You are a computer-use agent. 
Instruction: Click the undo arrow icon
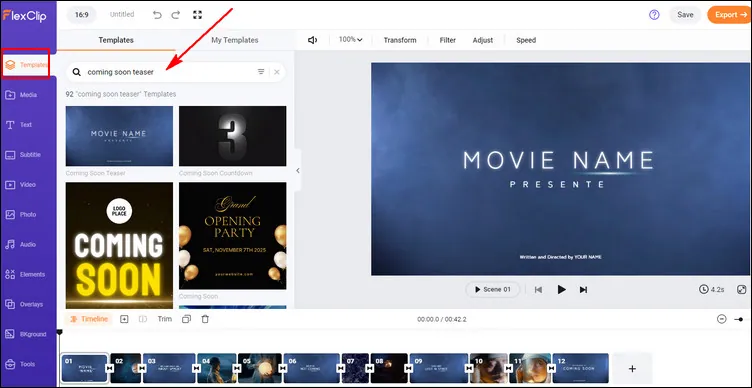157,15
